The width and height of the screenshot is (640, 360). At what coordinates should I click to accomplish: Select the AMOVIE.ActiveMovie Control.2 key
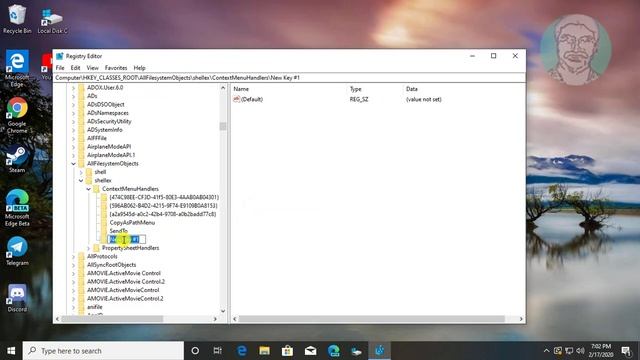[x=126, y=282]
